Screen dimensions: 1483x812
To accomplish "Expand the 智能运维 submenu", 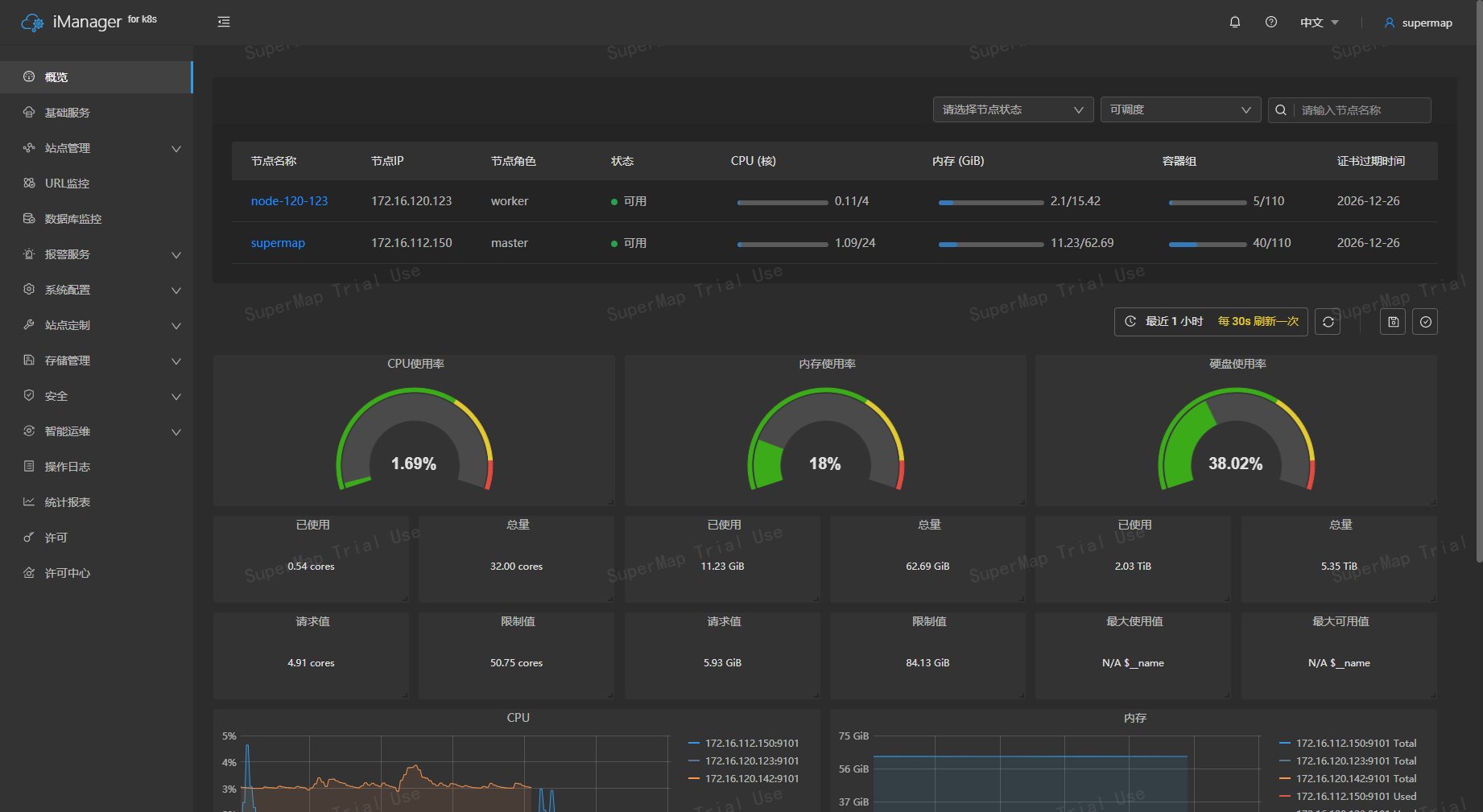I will point(96,431).
